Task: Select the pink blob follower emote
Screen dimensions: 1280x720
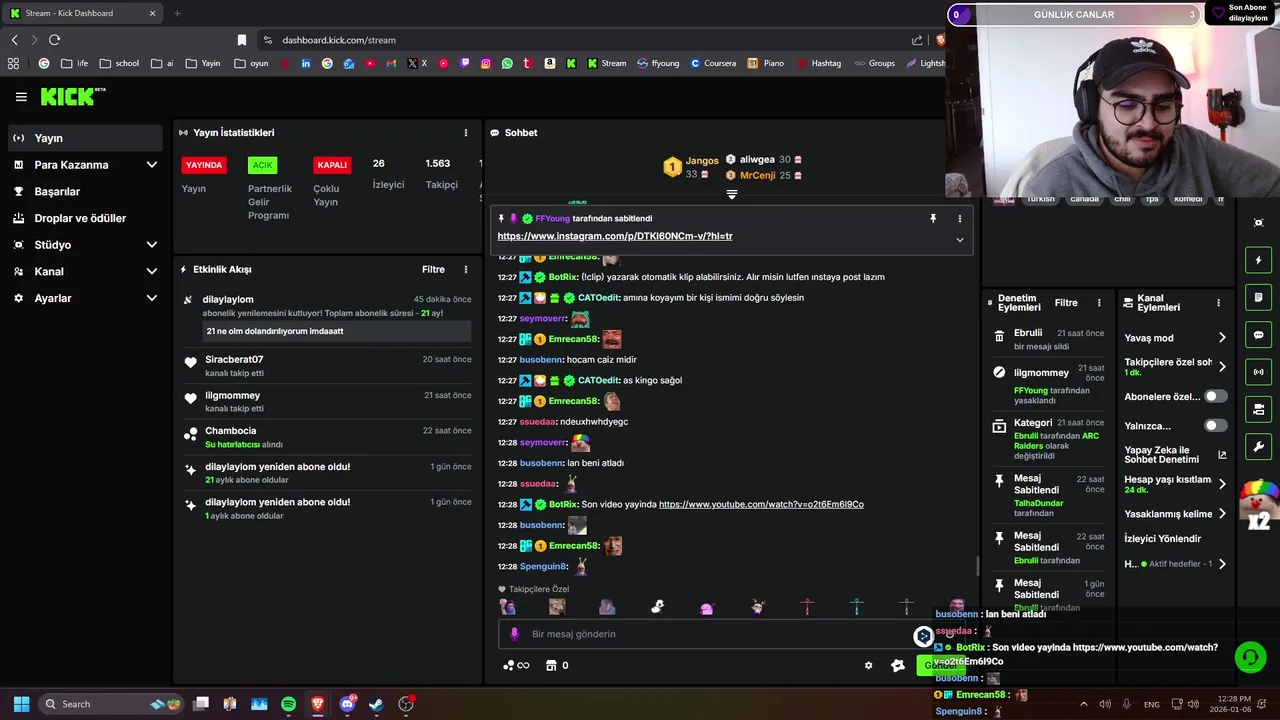Action: pos(707,607)
